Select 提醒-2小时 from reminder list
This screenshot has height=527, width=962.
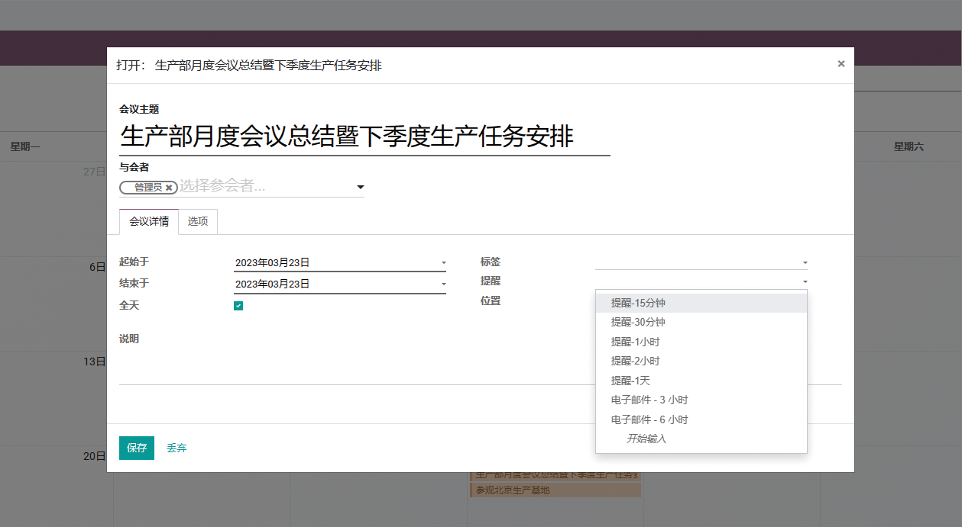pyautogui.click(x=636, y=361)
